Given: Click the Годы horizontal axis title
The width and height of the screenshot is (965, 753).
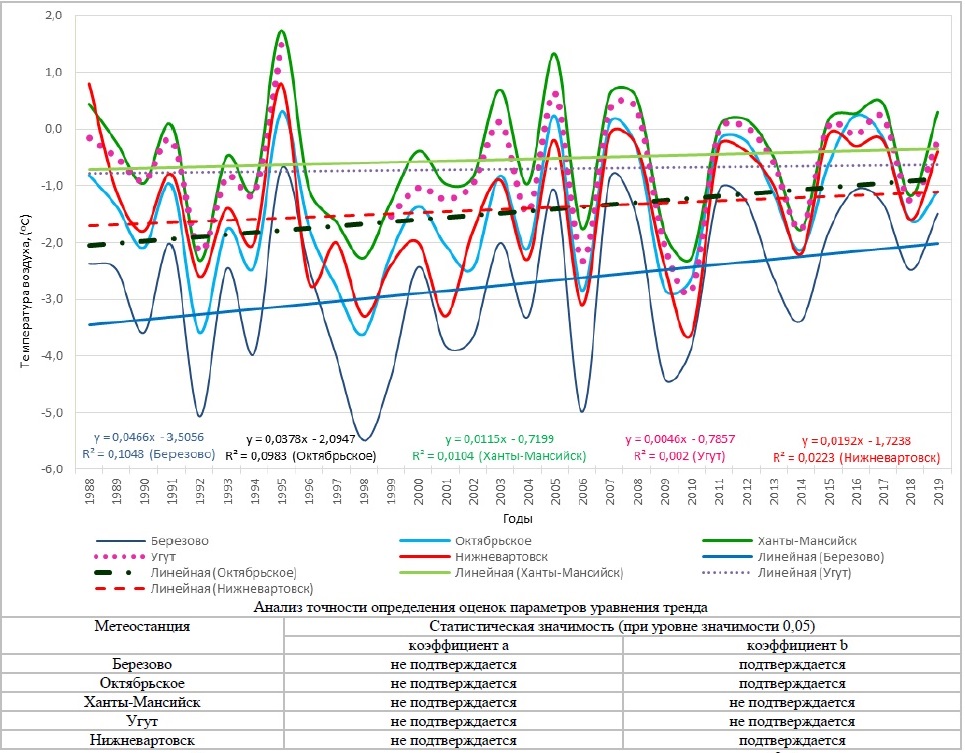Looking at the screenshot, I should [x=516, y=519].
